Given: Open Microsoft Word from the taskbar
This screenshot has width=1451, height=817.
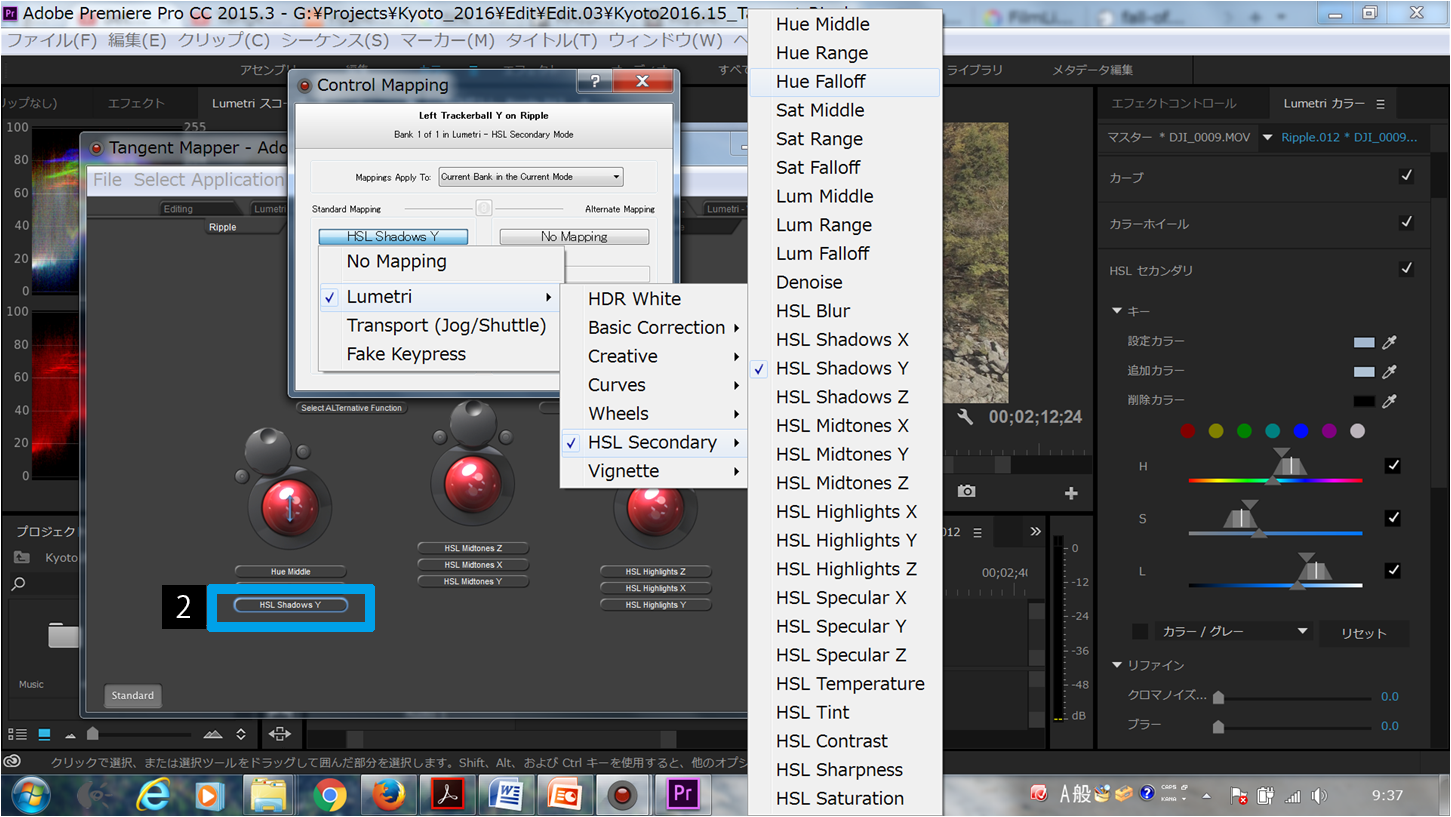Looking at the screenshot, I should tap(506, 796).
